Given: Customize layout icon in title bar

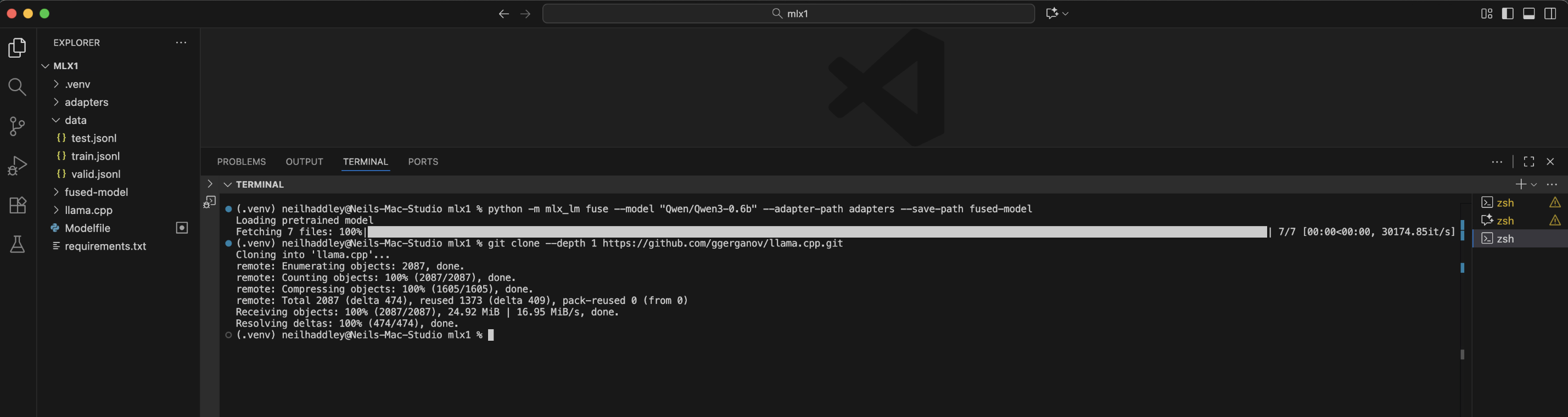Looking at the screenshot, I should click(1486, 13).
